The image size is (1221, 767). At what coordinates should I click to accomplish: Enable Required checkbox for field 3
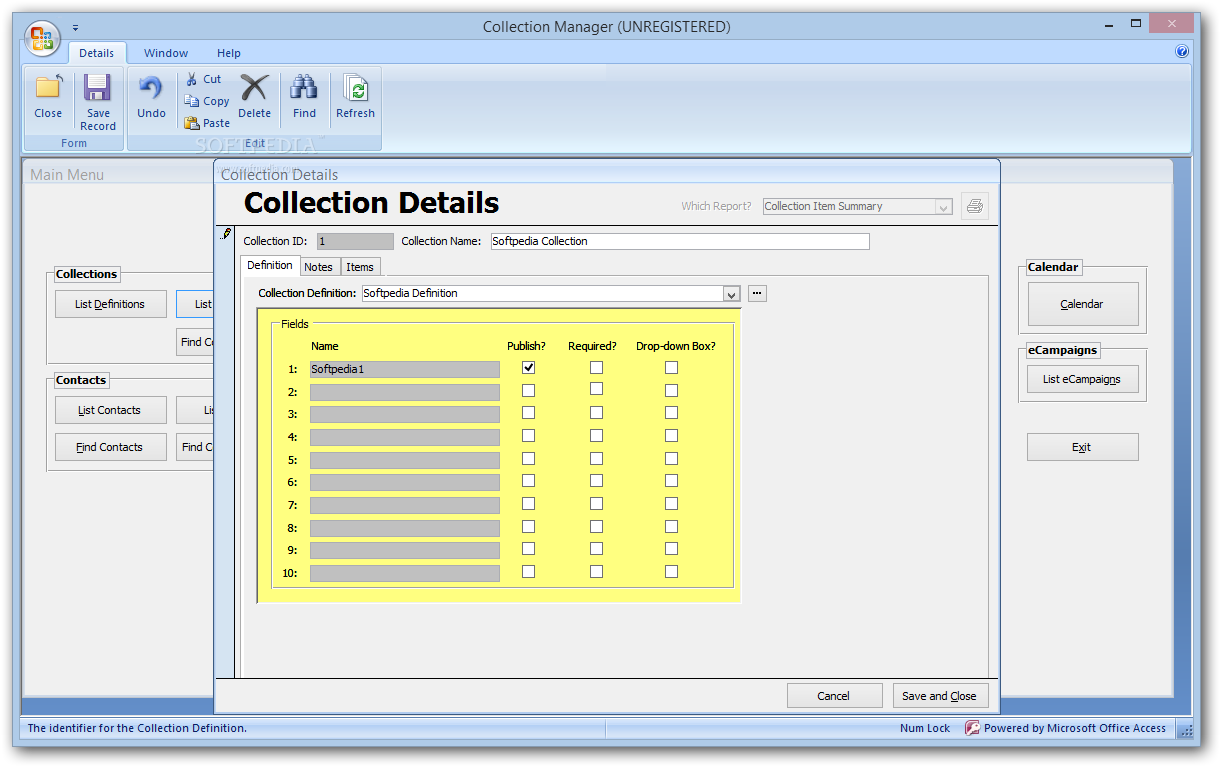(596, 413)
